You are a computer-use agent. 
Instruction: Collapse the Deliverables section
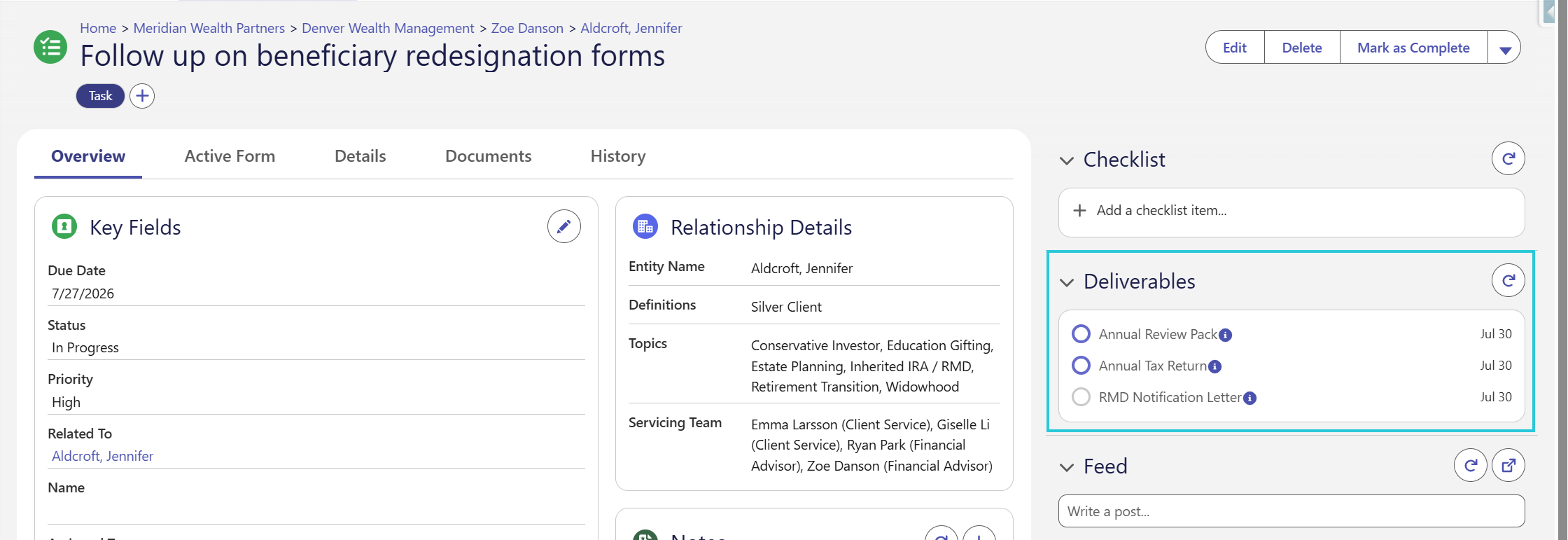click(x=1066, y=283)
